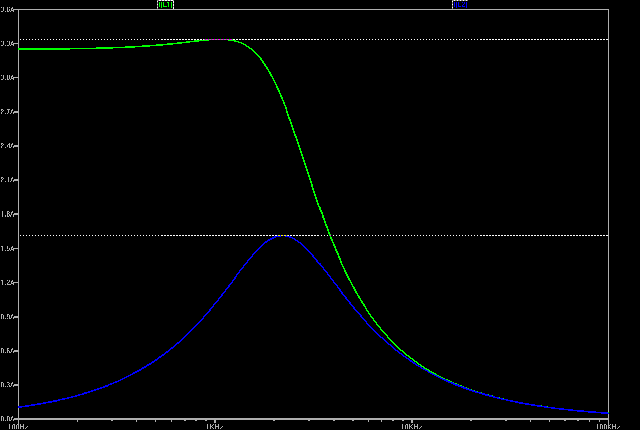Click the blue trace label at top

tap(461, 5)
